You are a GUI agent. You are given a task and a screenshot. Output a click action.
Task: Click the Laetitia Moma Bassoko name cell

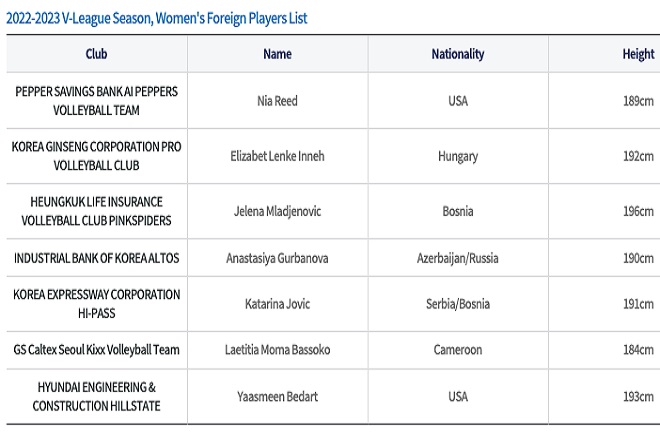(x=277, y=350)
